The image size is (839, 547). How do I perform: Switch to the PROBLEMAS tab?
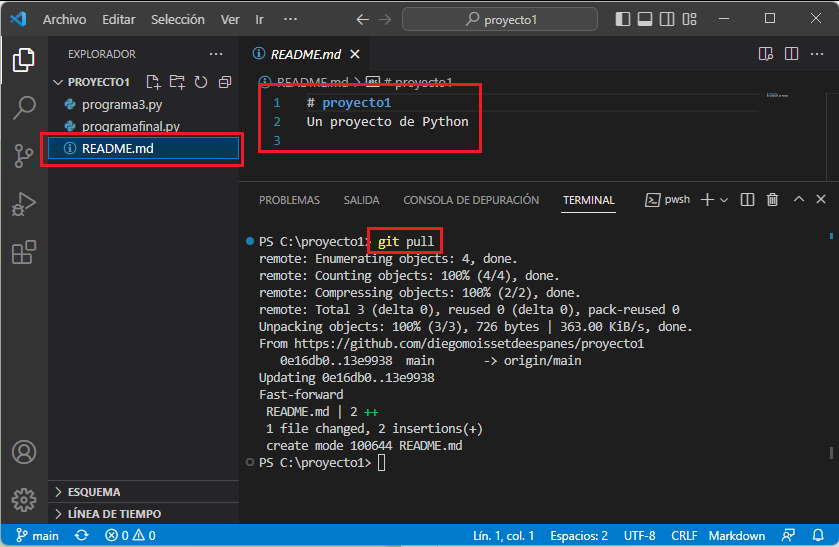289,200
